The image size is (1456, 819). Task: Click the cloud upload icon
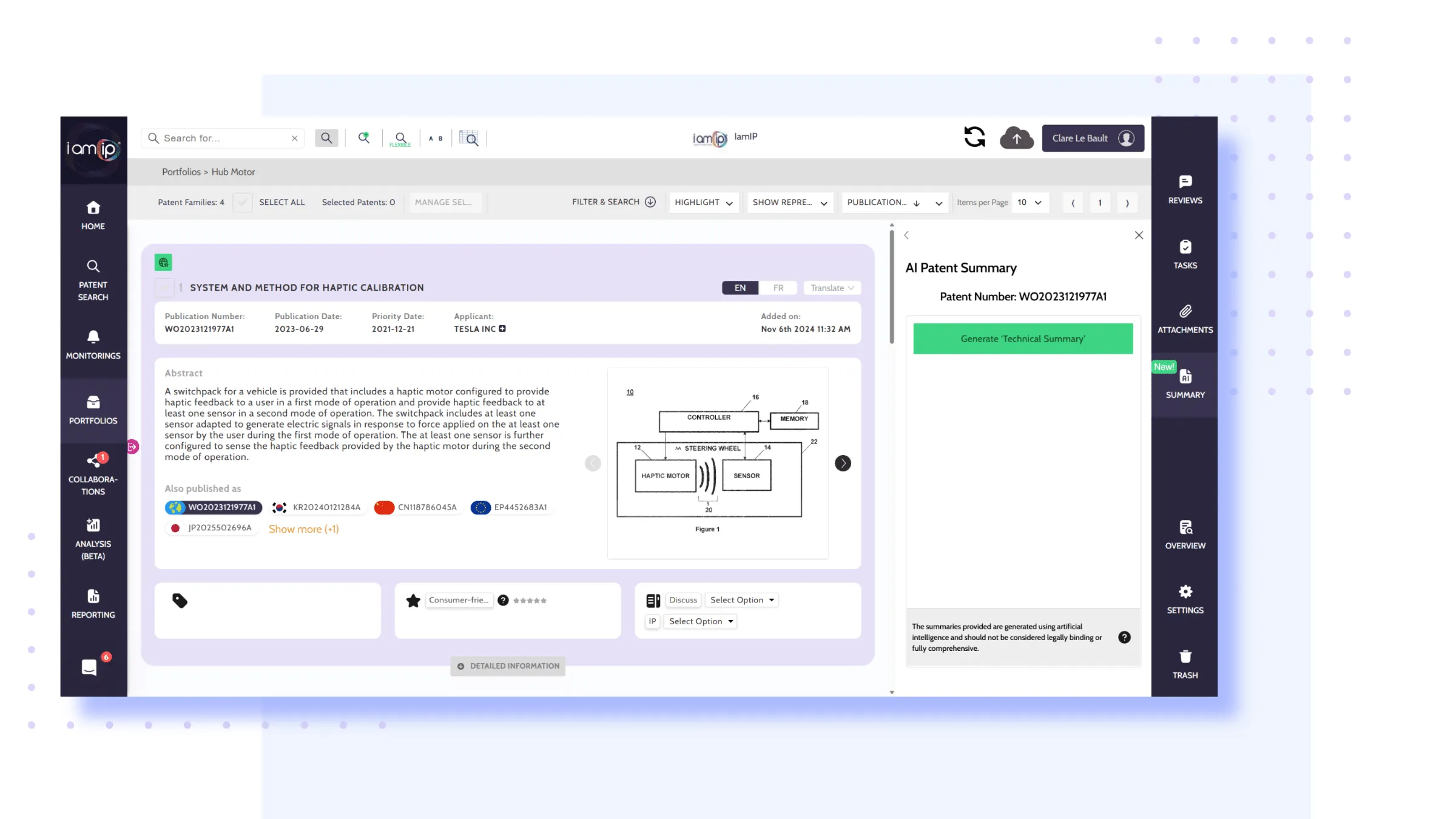(1016, 138)
